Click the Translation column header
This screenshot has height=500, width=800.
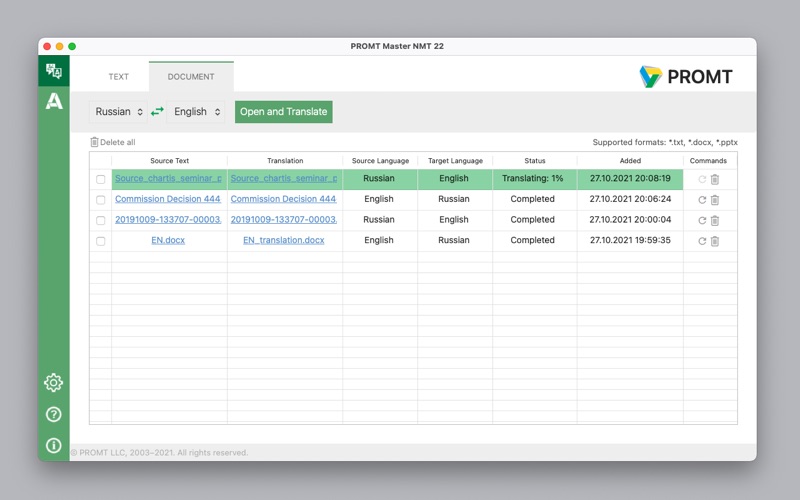285,161
